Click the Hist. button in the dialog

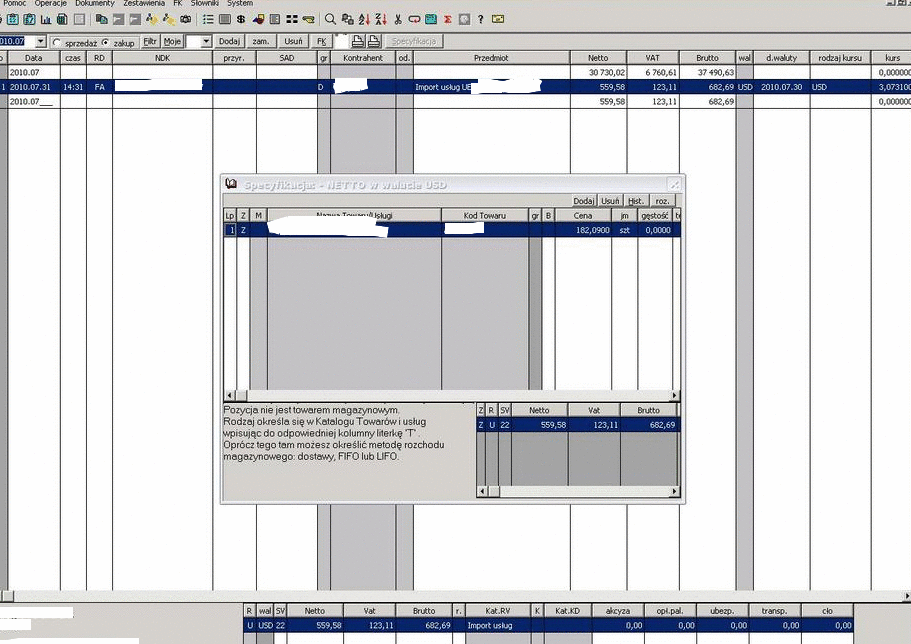[636, 201]
